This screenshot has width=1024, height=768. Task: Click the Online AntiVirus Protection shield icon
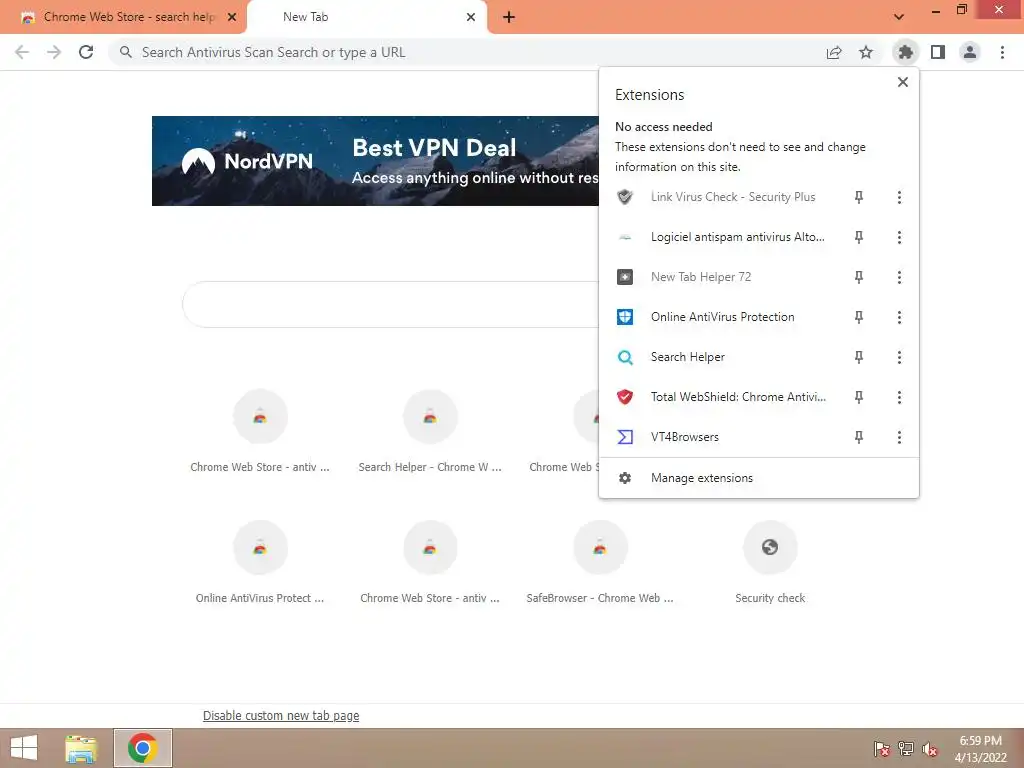coord(625,317)
